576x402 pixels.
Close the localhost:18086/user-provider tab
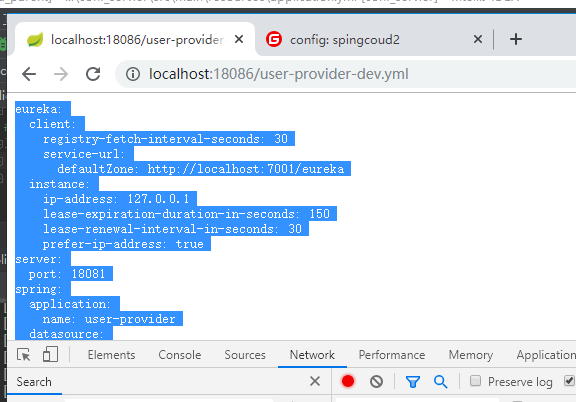[x=239, y=39]
